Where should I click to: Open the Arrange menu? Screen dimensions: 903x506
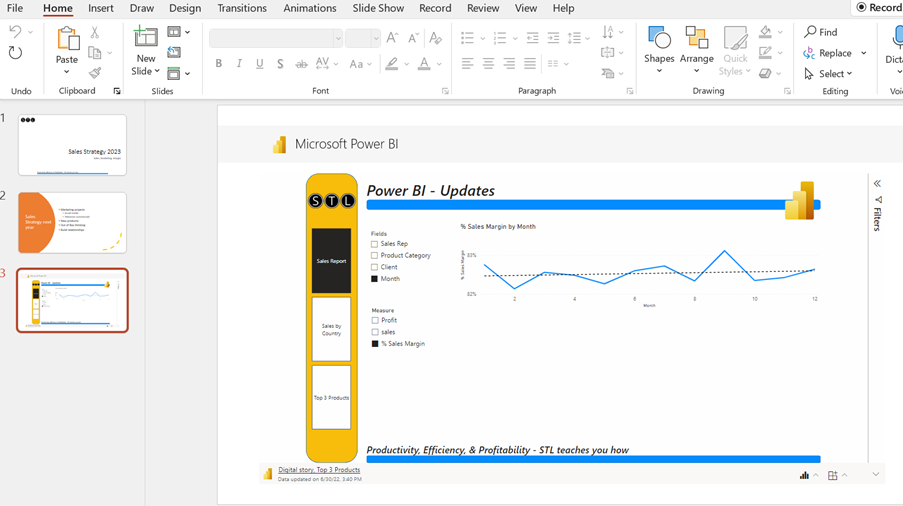click(696, 50)
